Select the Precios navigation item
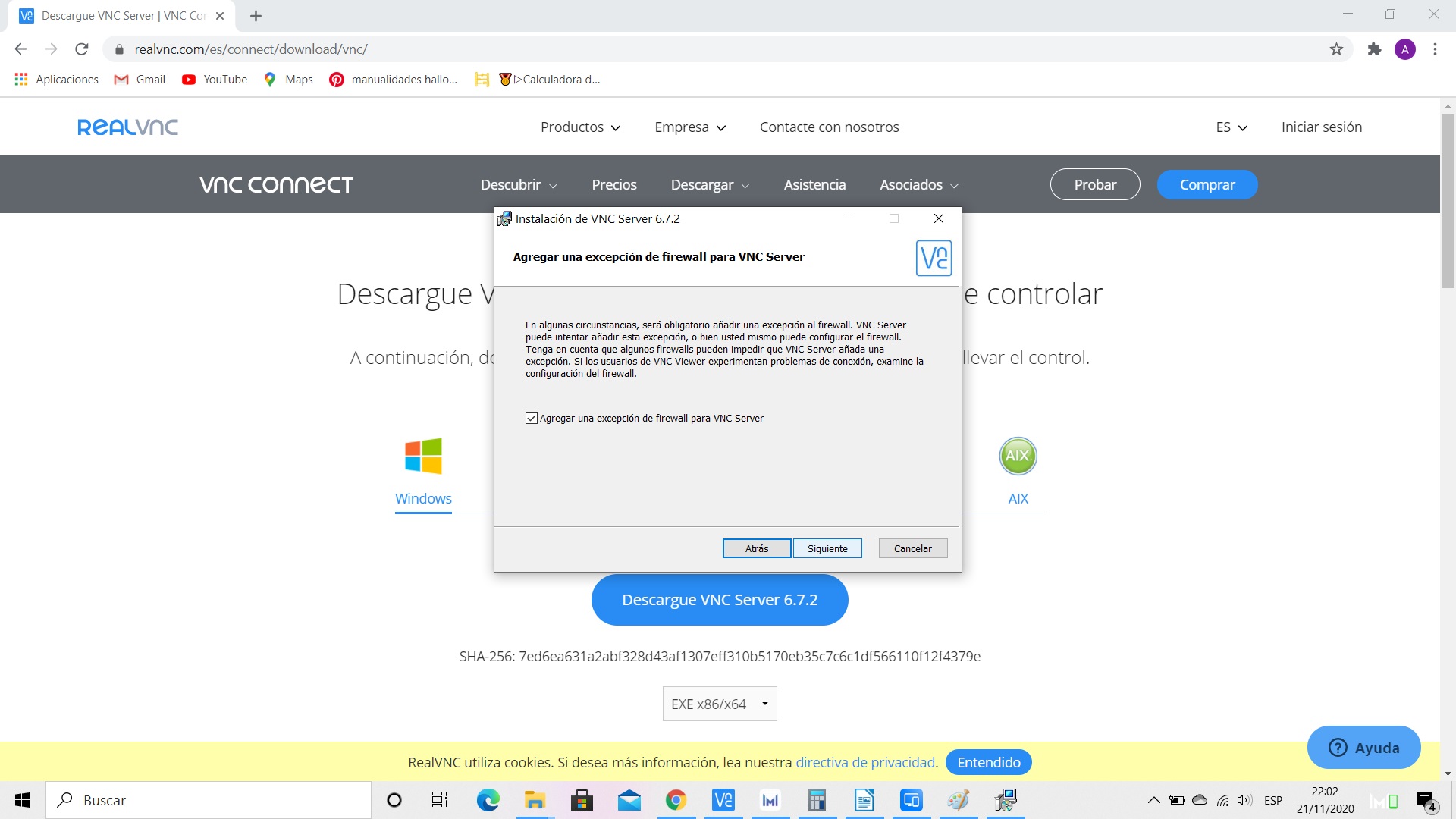This screenshot has height=819, width=1456. (x=614, y=184)
